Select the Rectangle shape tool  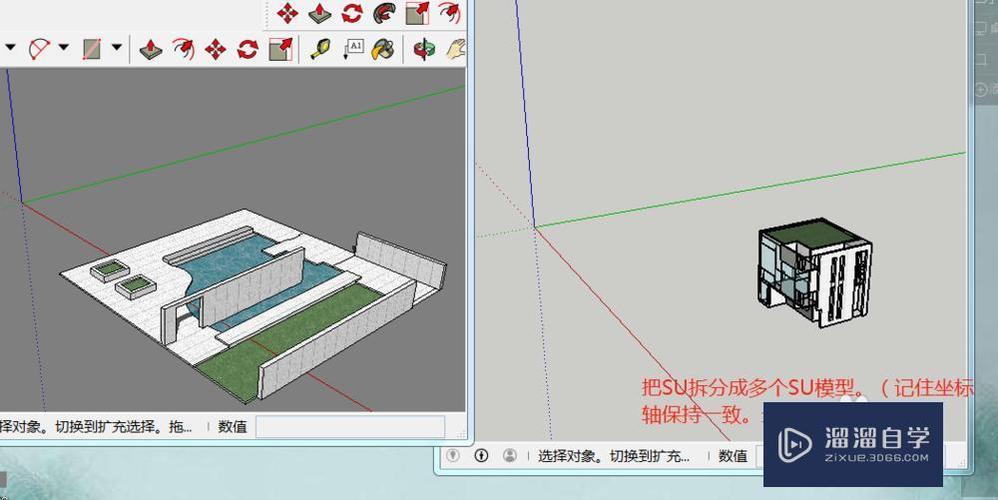pos(93,48)
